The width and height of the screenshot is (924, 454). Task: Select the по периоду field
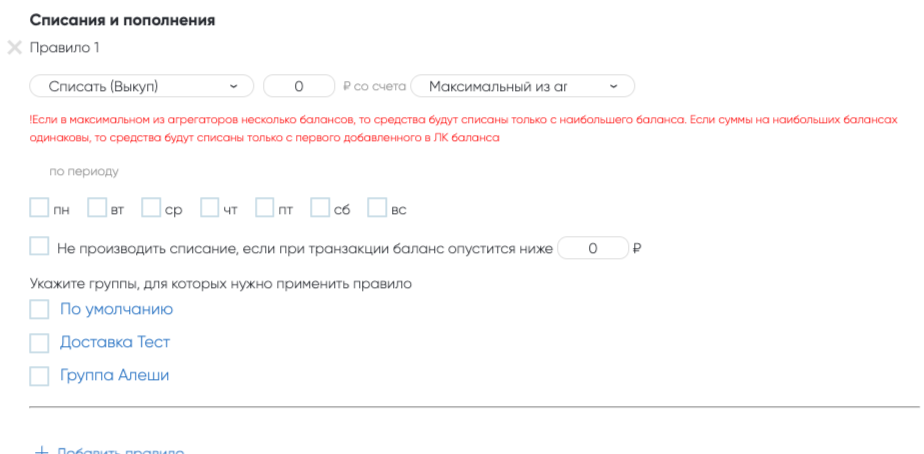pyautogui.click(x=84, y=171)
